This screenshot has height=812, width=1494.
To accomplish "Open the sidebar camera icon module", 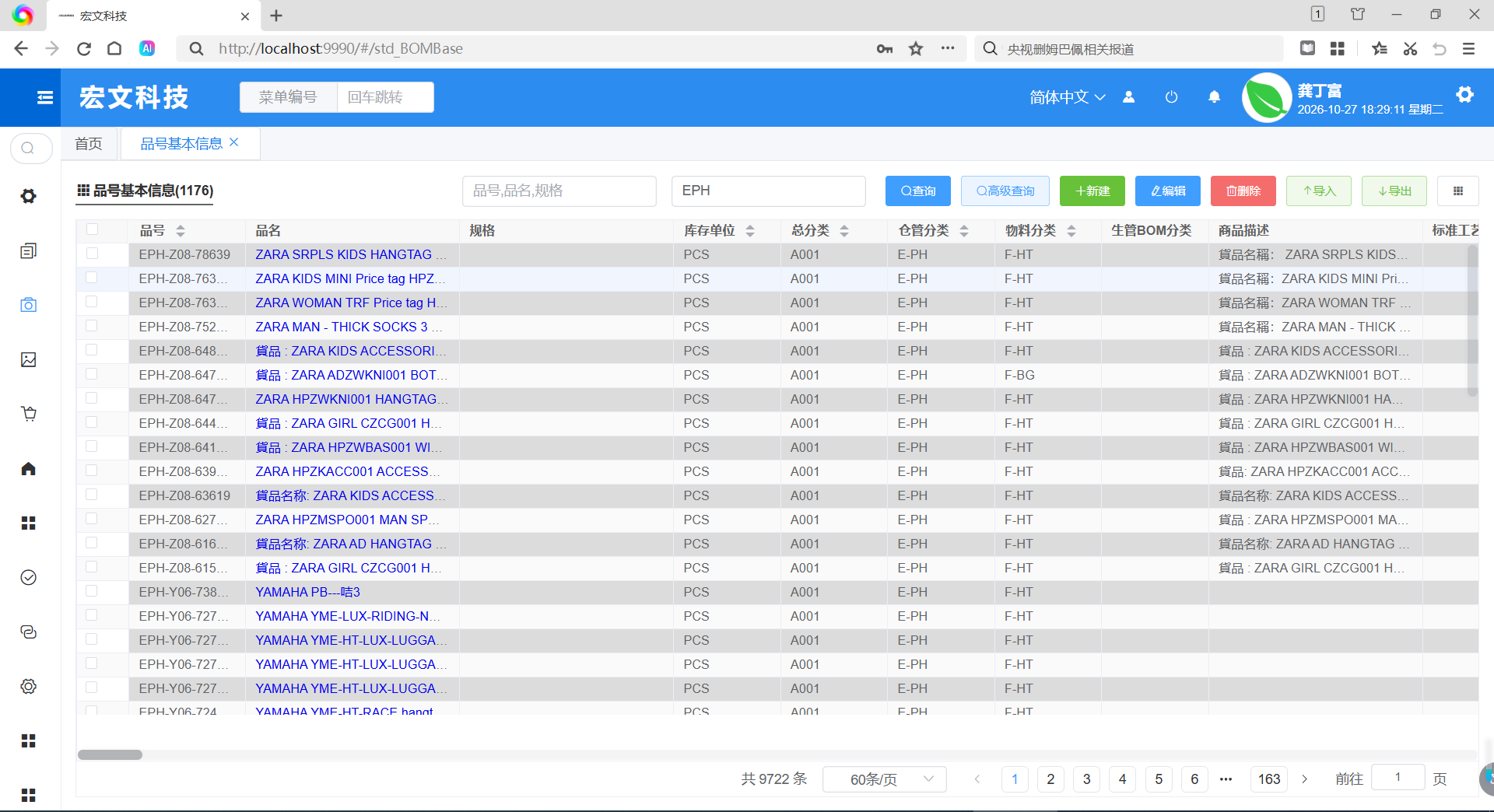I will [29, 305].
